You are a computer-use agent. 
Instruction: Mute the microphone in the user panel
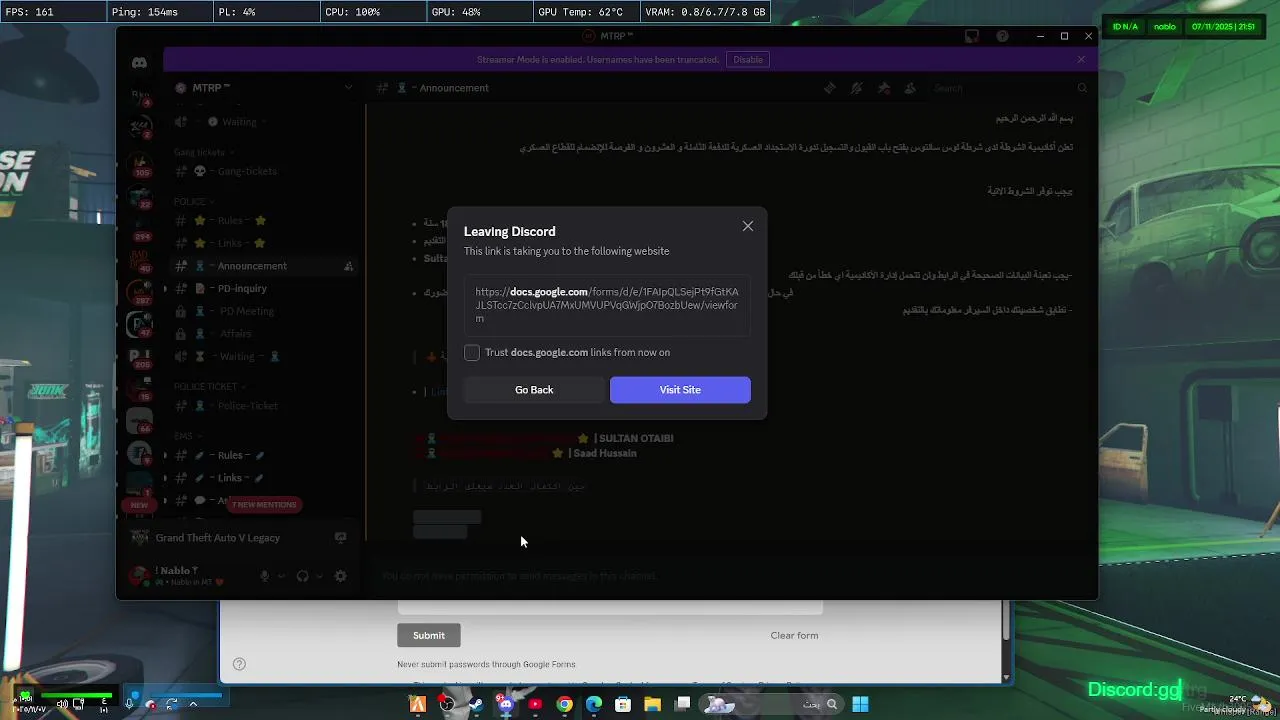point(265,576)
